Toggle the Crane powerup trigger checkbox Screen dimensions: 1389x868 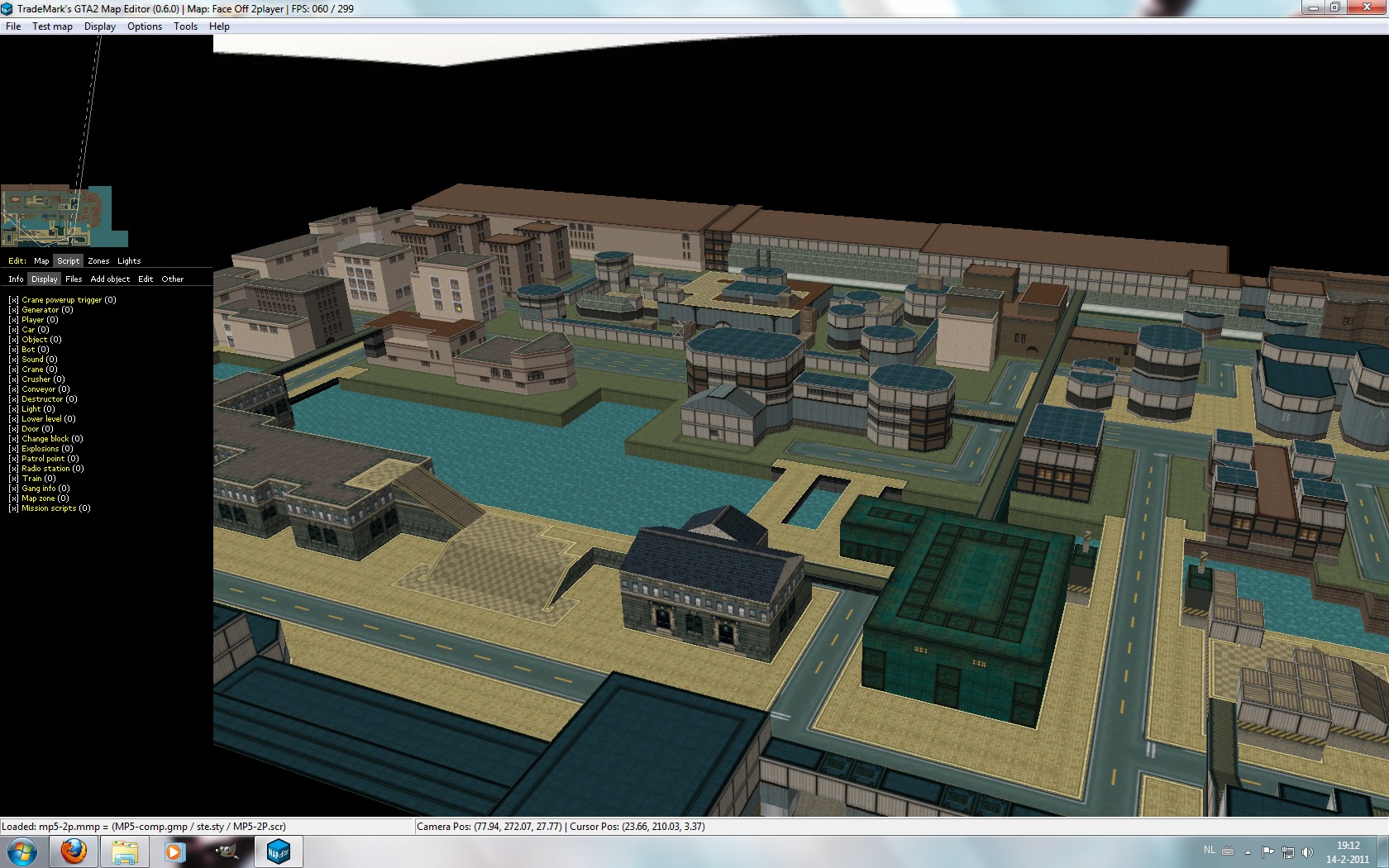tap(14, 300)
